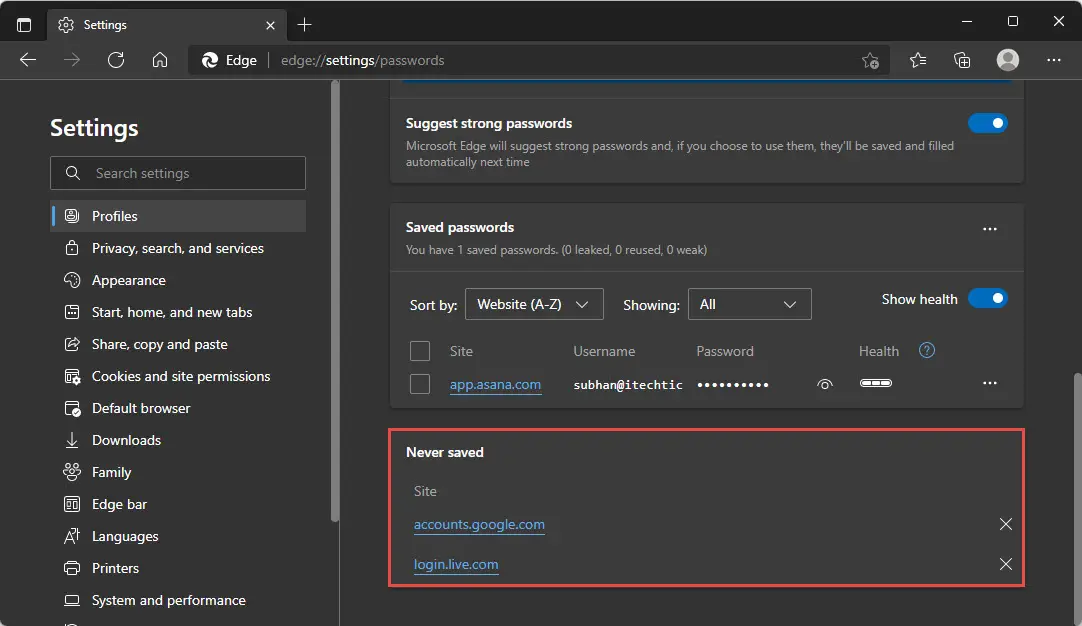
Task: Click the Password column header
Action: coord(725,351)
